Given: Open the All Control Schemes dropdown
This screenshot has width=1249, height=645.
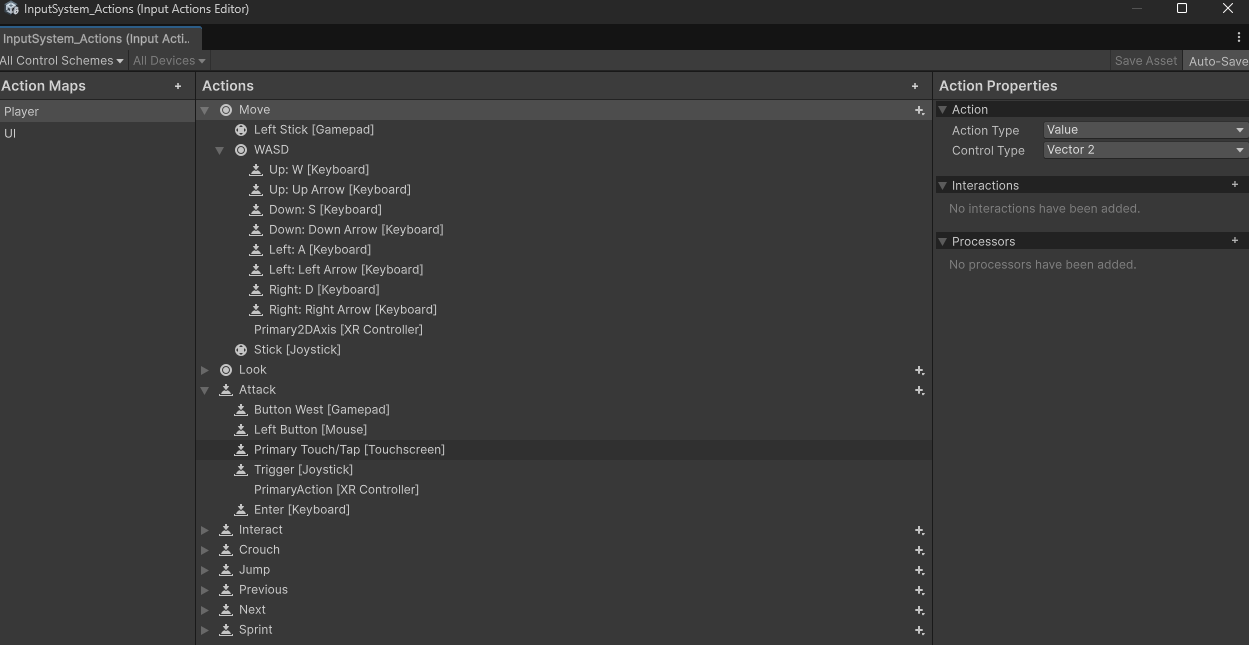Looking at the screenshot, I should [62, 61].
